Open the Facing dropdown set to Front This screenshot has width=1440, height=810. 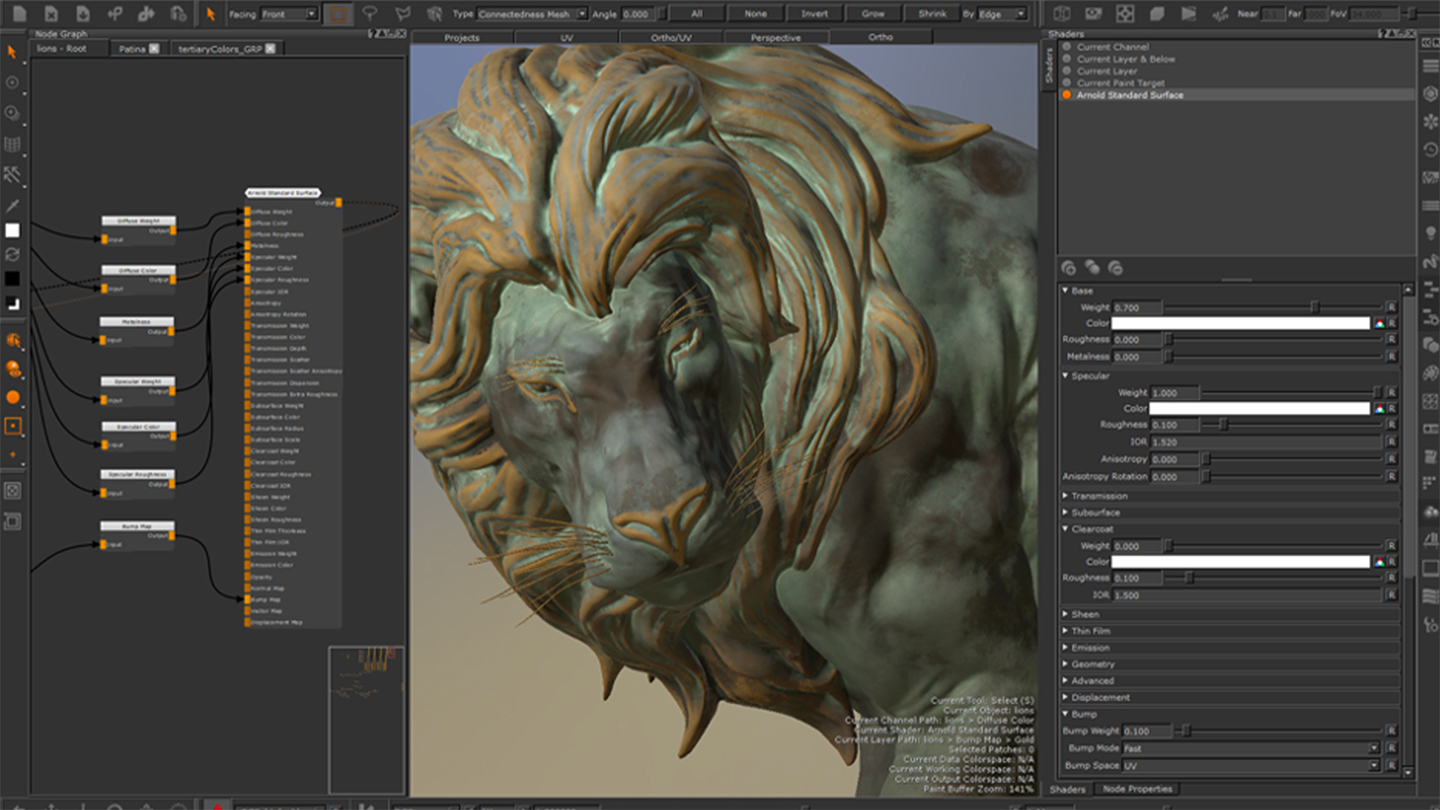point(289,14)
